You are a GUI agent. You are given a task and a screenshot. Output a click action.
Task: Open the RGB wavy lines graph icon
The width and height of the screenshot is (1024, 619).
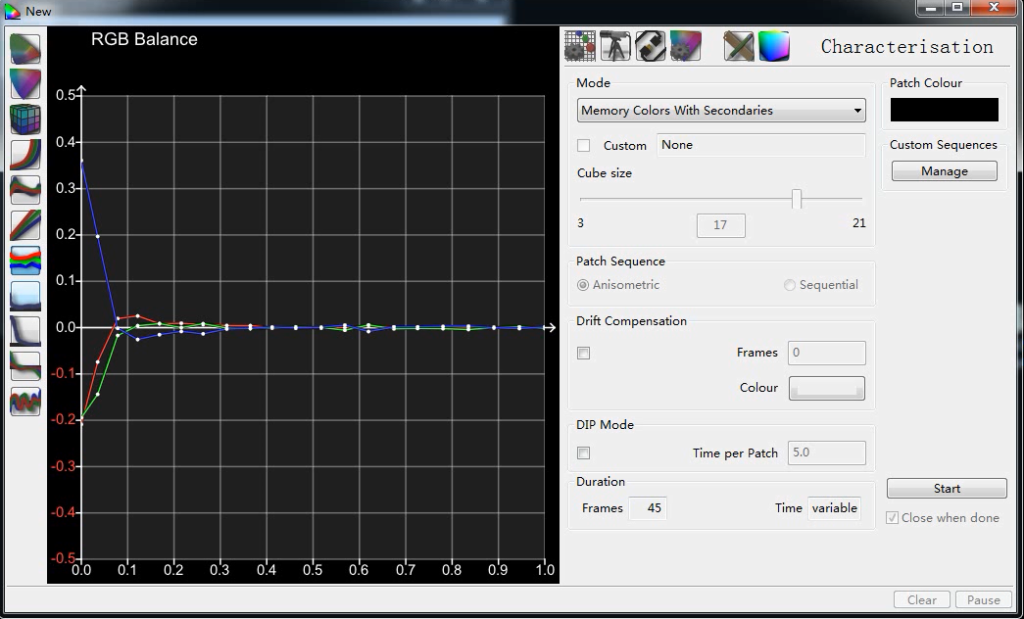tap(25, 402)
